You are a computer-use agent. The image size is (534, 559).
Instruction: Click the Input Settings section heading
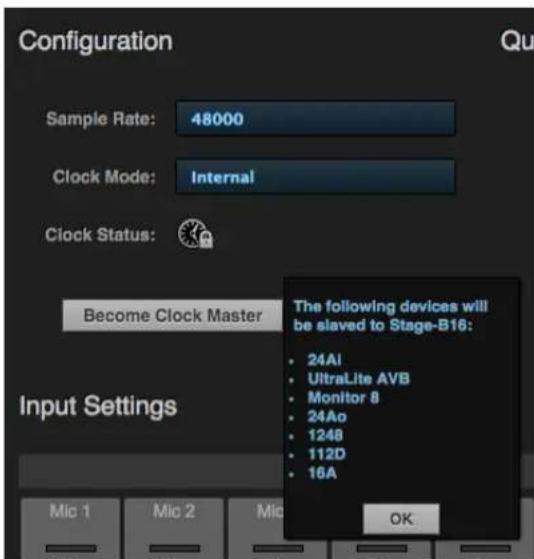[98, 406]
